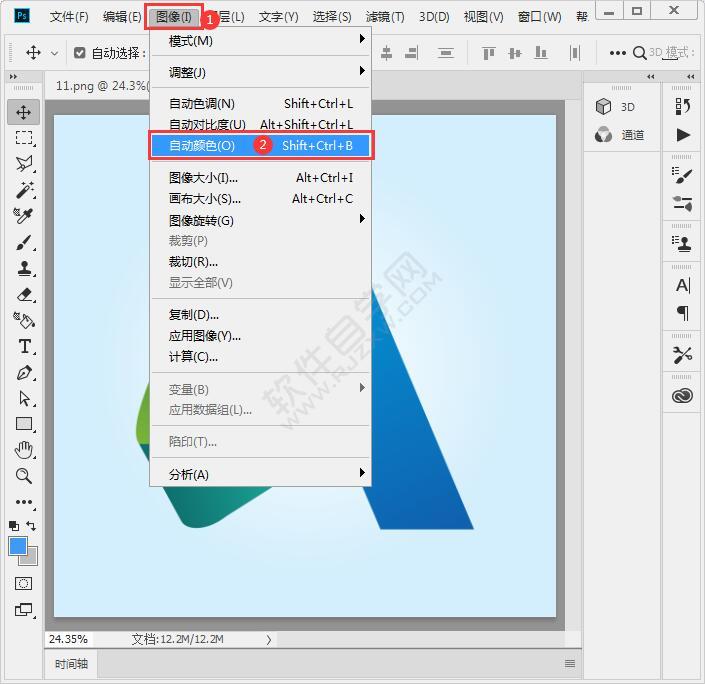Screen dimensions: 705x684
Task: Select the Eyedropper tool
Action: click(24, 216)
